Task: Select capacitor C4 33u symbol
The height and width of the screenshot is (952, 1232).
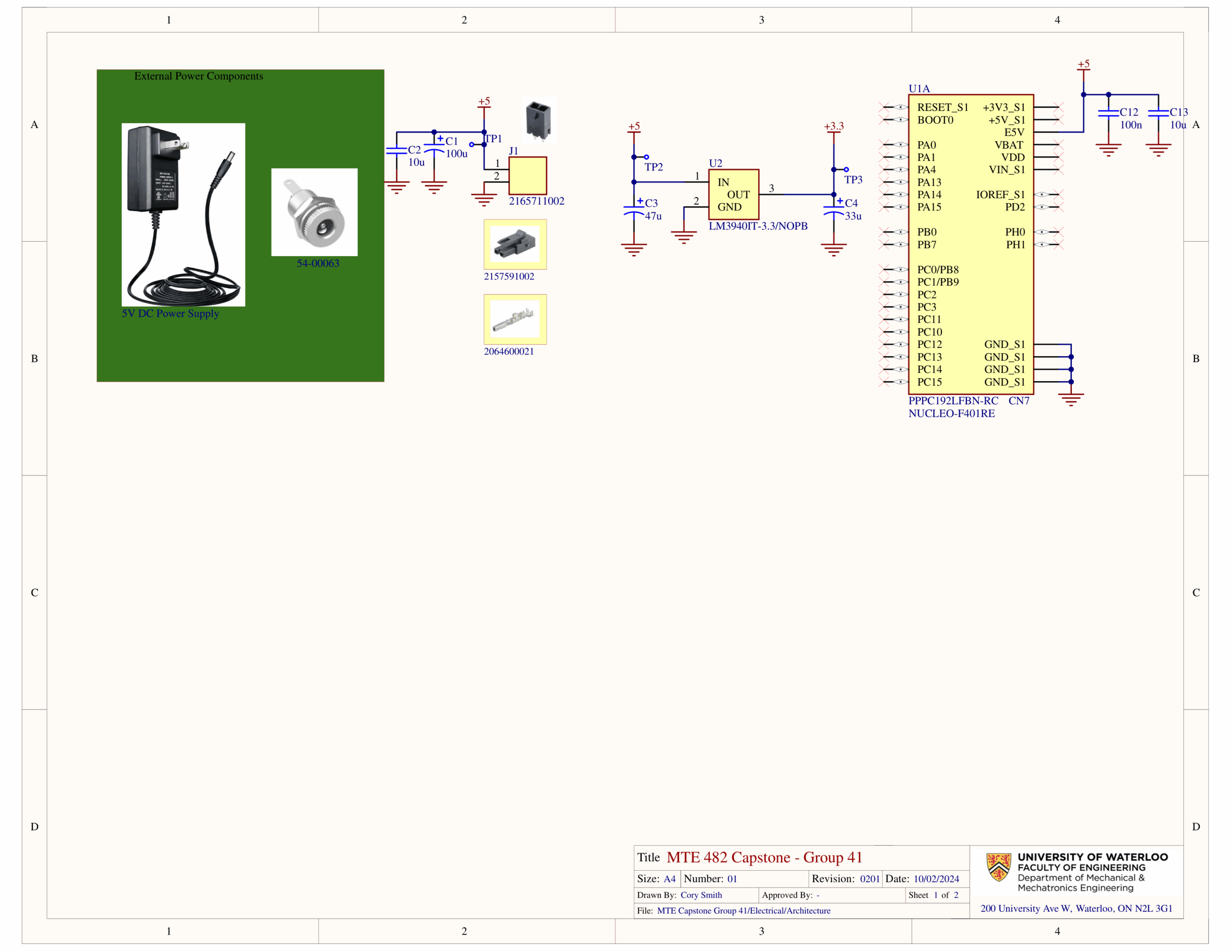Action: (834, 210)
